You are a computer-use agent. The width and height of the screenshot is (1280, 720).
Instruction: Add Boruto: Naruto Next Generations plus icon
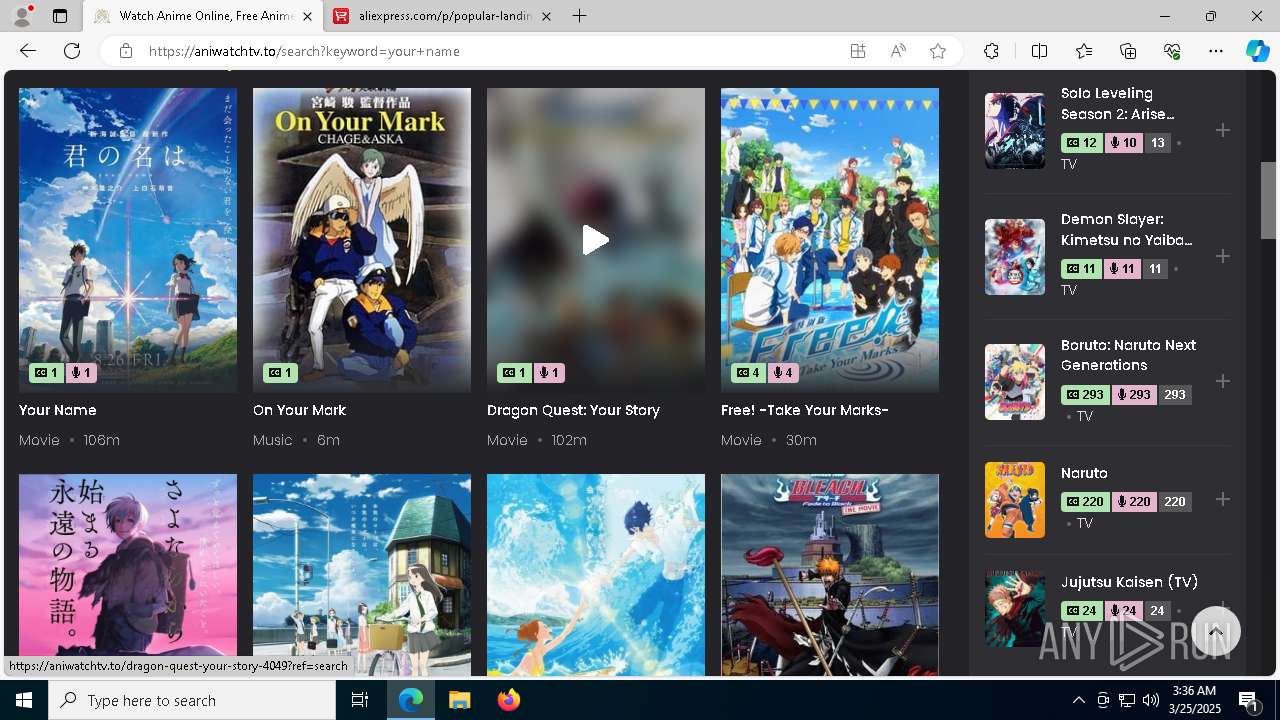coord(1222,381)
